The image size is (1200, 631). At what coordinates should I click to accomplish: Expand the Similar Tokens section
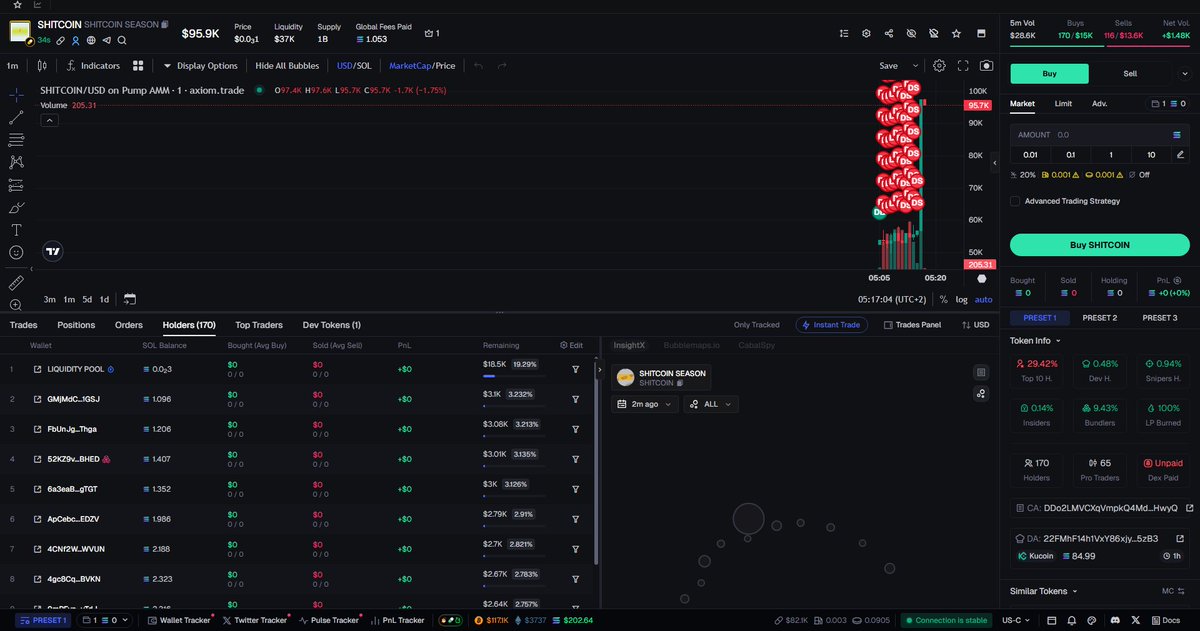(x=1045, y=591)
